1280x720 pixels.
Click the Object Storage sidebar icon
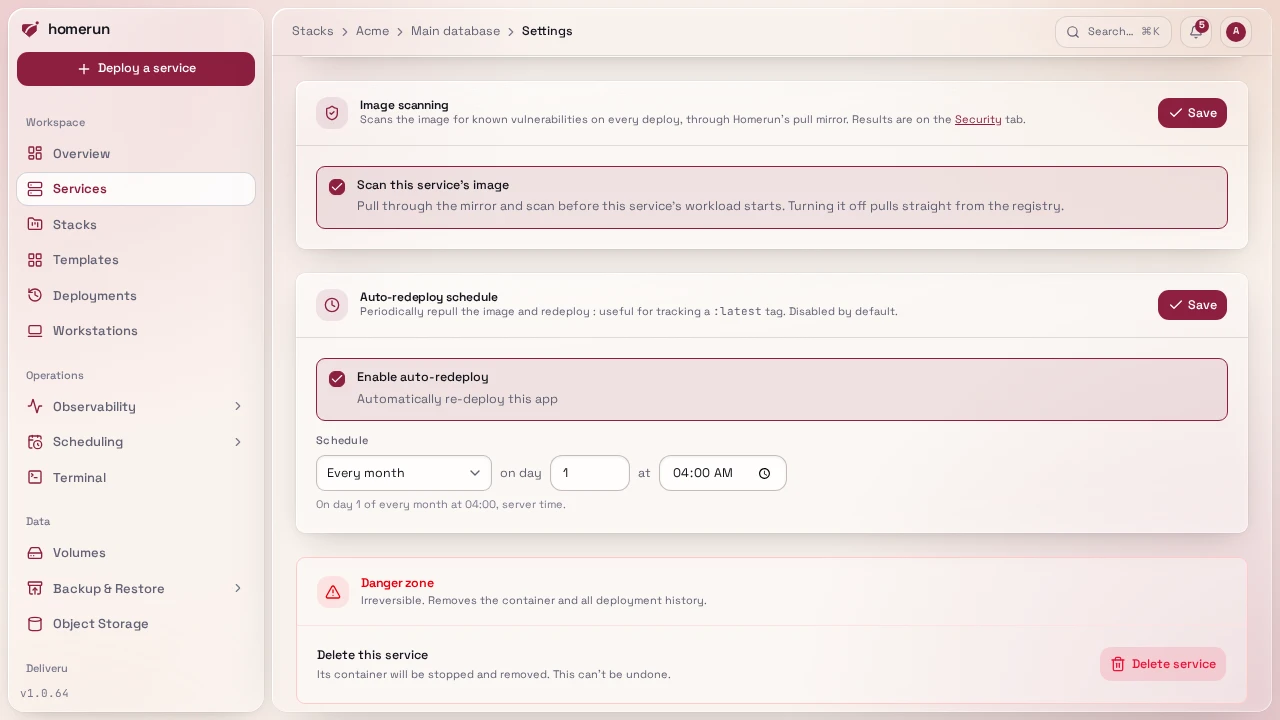35,624
